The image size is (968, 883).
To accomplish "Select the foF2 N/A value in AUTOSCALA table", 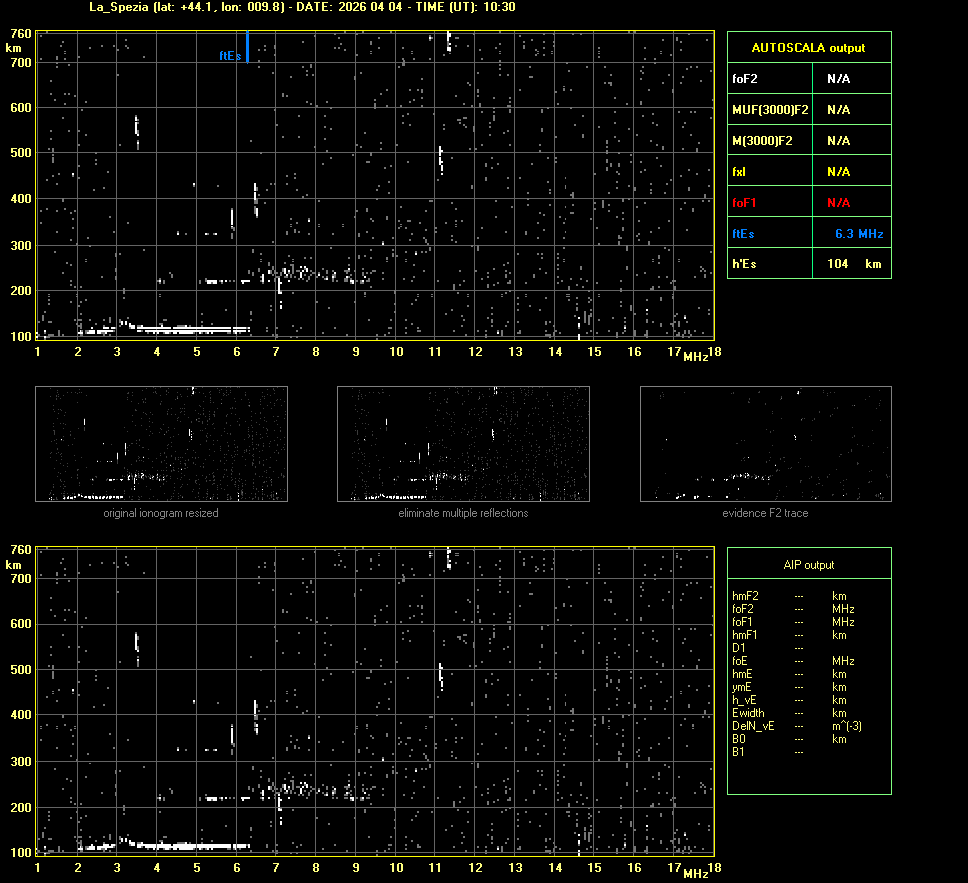I will pyautogui.click(x=838, y=79).
